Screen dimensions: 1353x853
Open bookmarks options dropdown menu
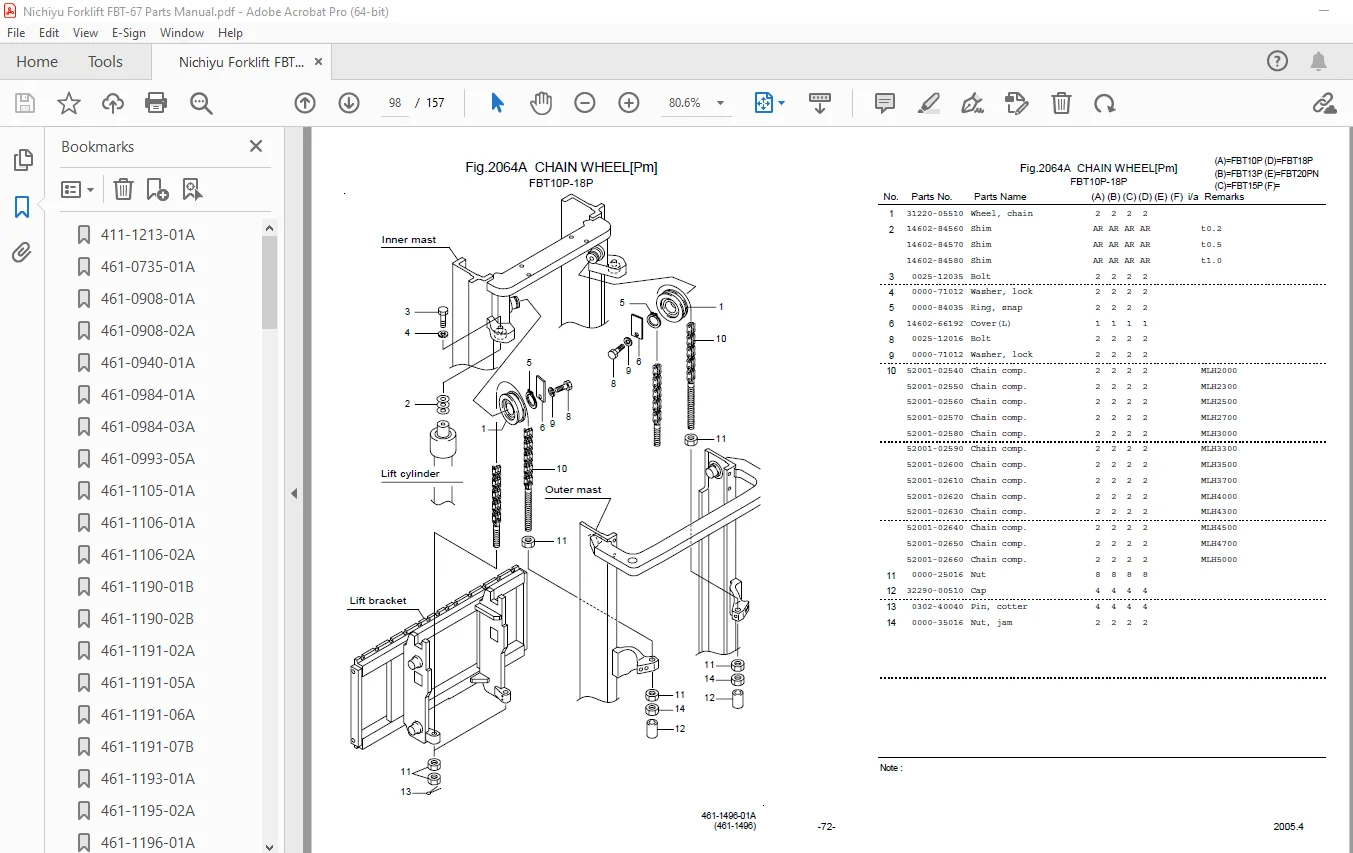point(77,189)
